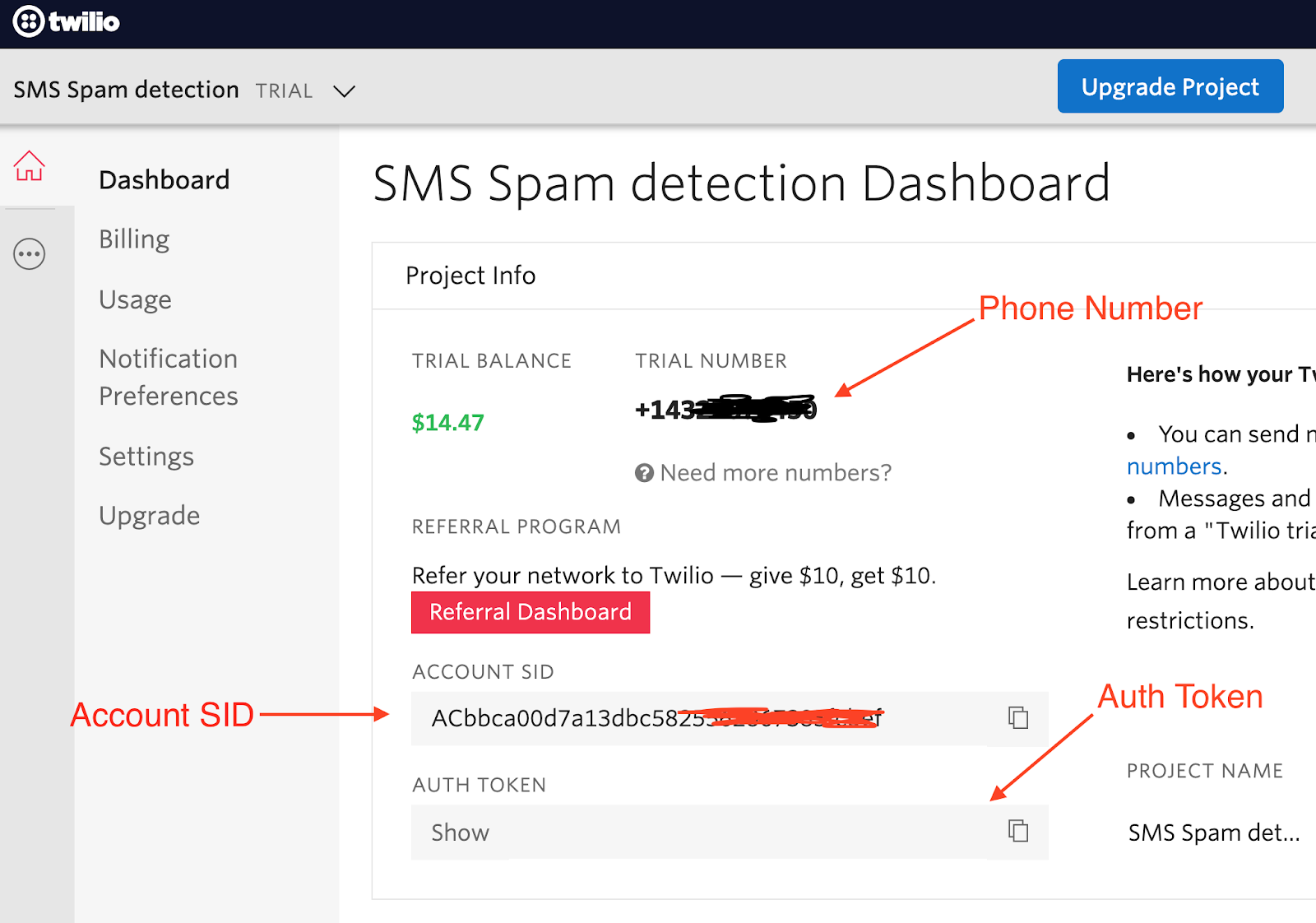Copy the Account SID value
Image resolution: width=1316 pixels, height=923 pixels.
1018,717
